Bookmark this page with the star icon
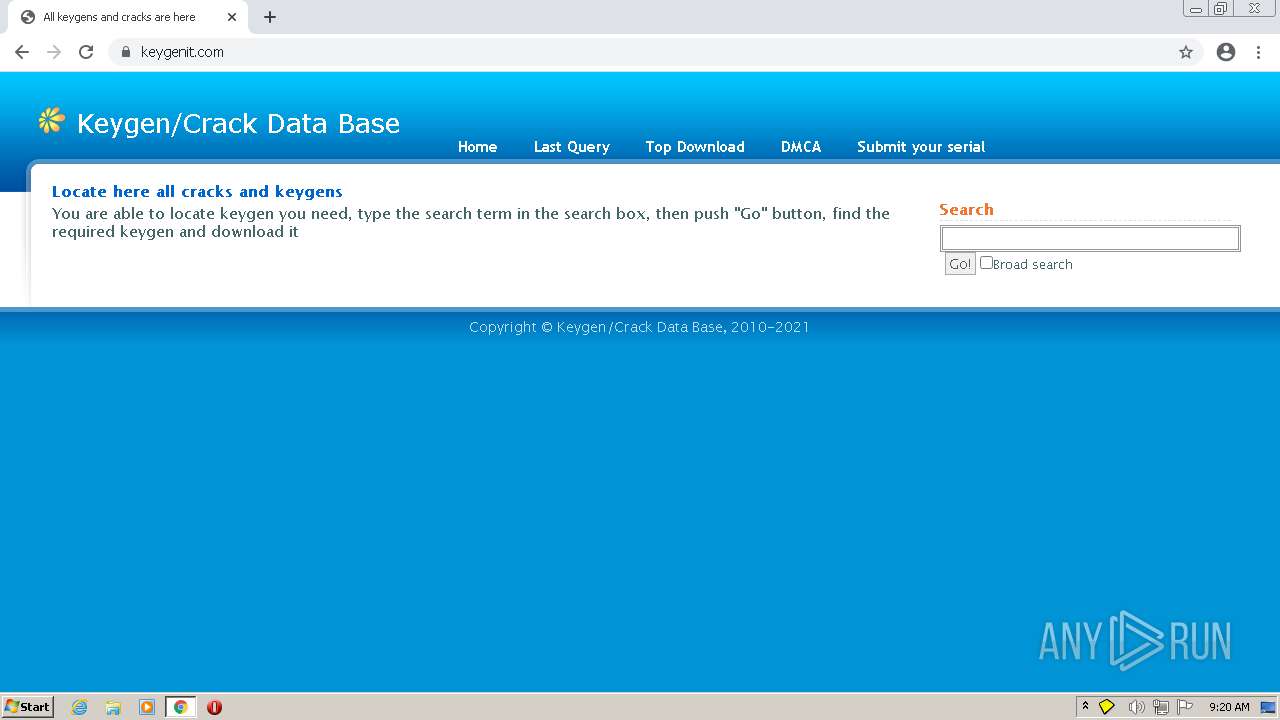This screenshot has width=1280, height=720. tap(1186, 52)
